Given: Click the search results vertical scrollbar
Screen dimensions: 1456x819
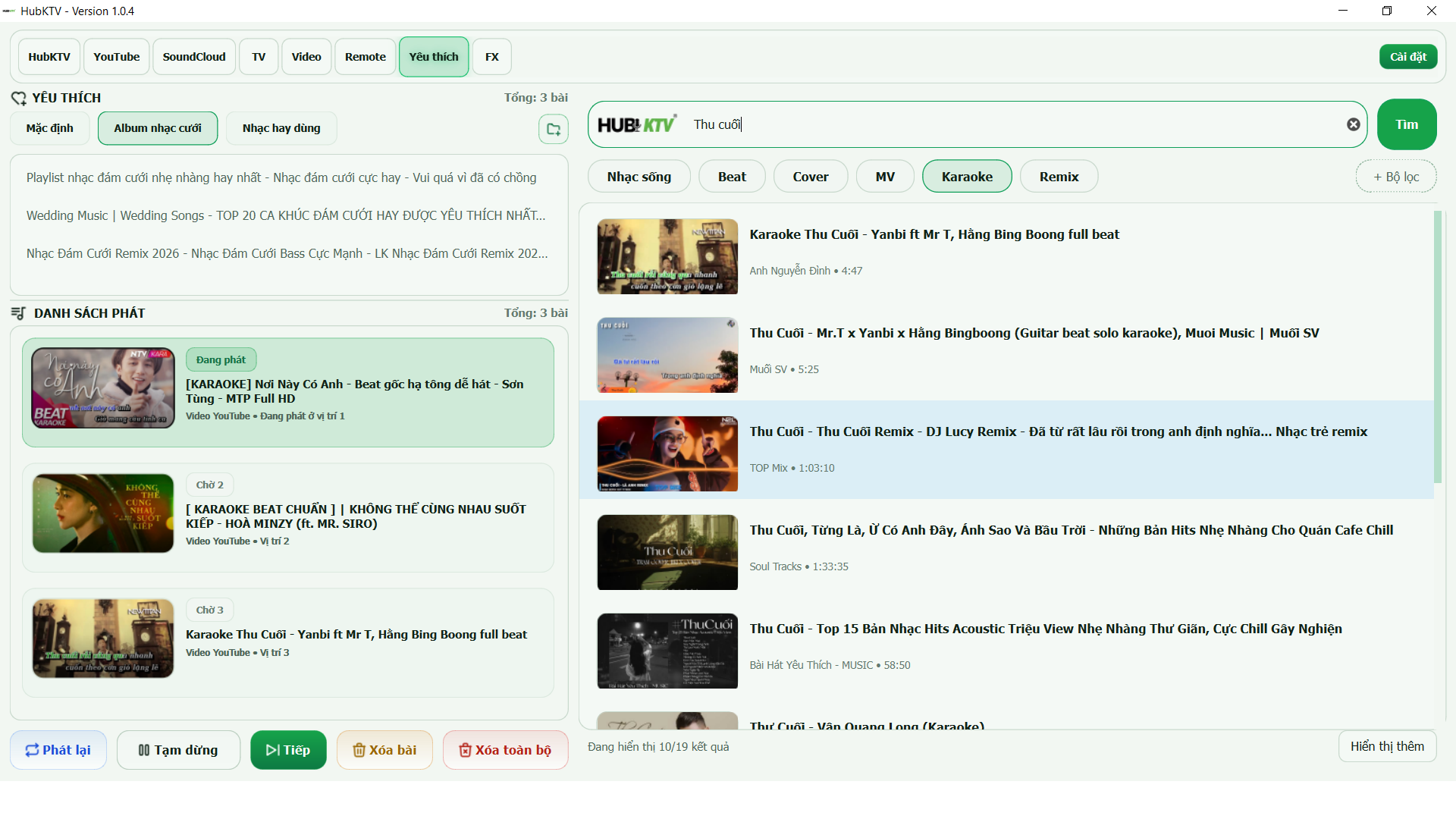Looking at the screenshot, I should 1438,347.
